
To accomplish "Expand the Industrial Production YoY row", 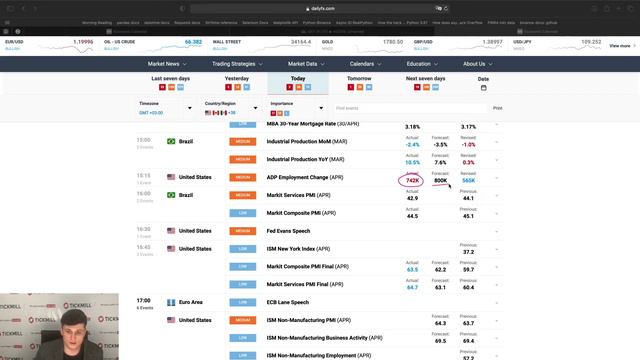I will click(497, 160).
